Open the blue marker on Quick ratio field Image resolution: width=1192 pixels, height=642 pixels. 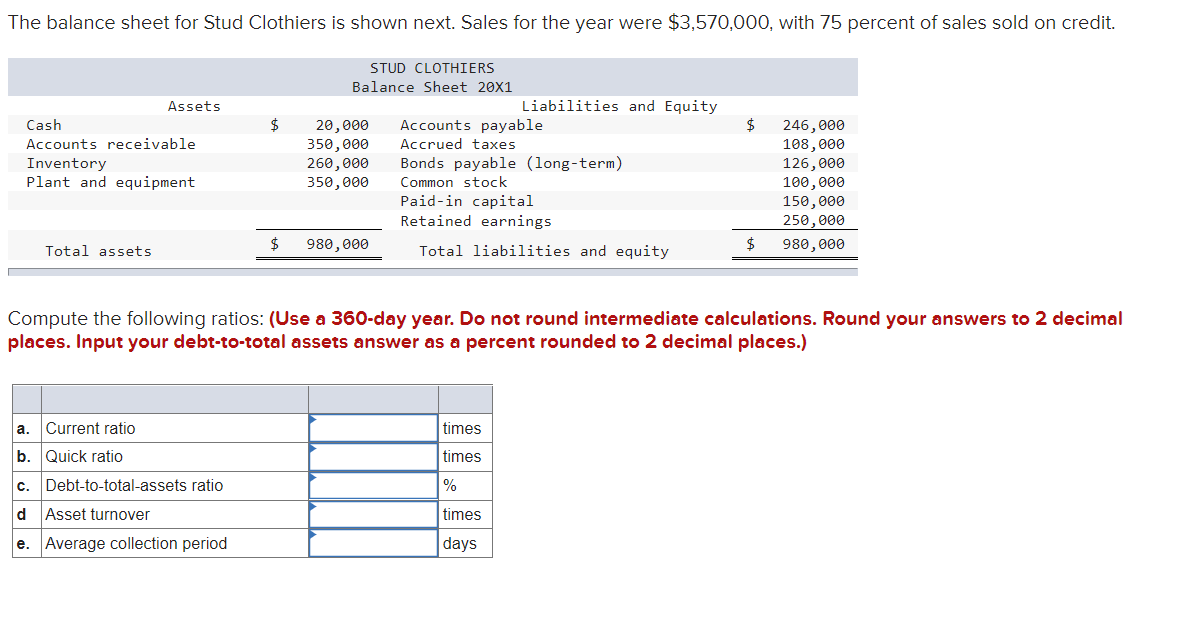coord(312,450)
